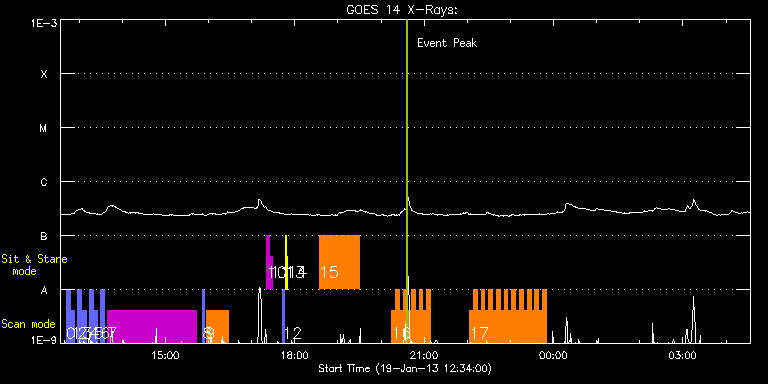
Task: Click the 15:00 time axis label
Action: (x=166, y=355)
